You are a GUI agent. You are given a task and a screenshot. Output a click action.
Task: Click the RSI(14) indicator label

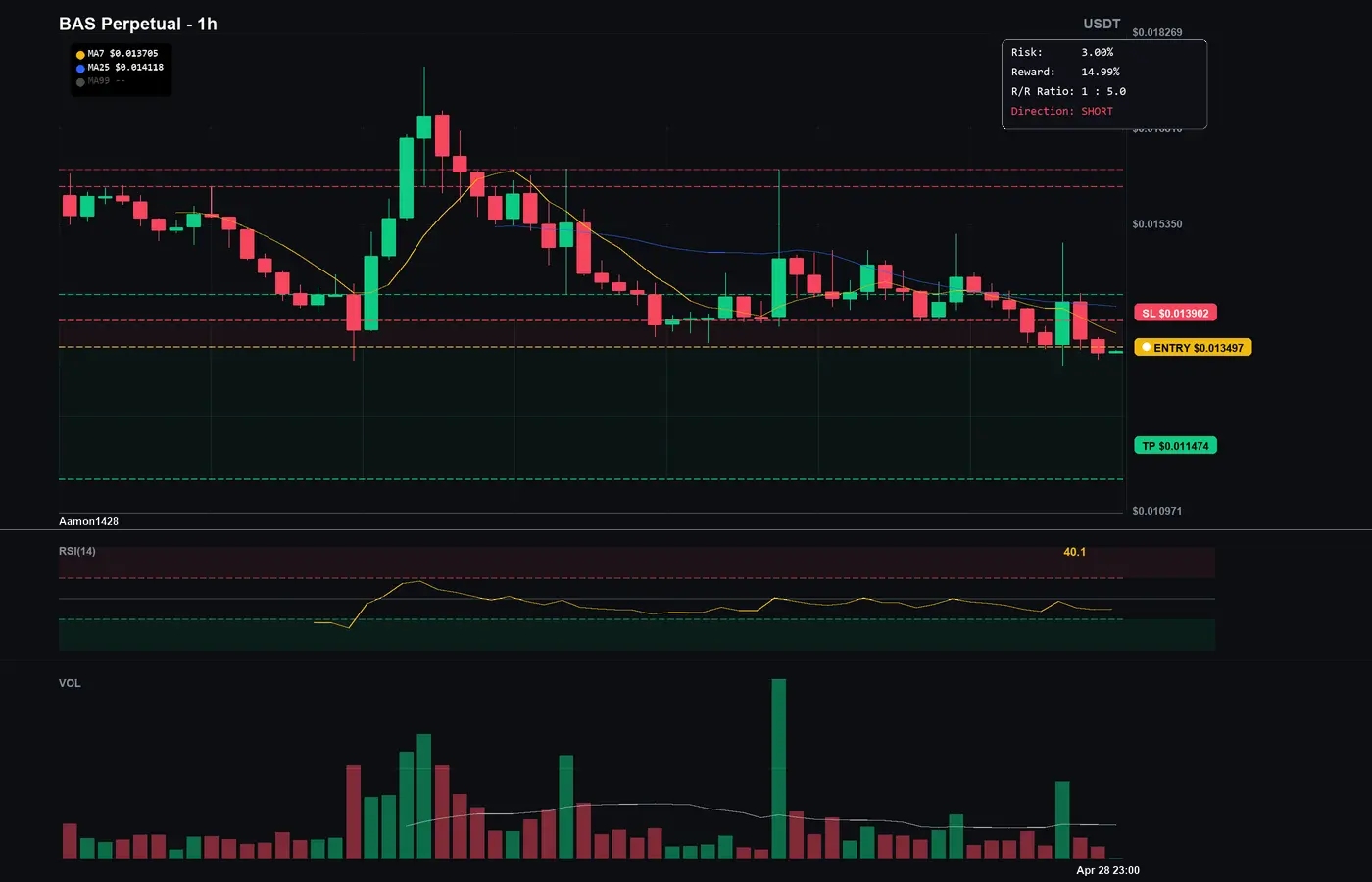[77, 551]
